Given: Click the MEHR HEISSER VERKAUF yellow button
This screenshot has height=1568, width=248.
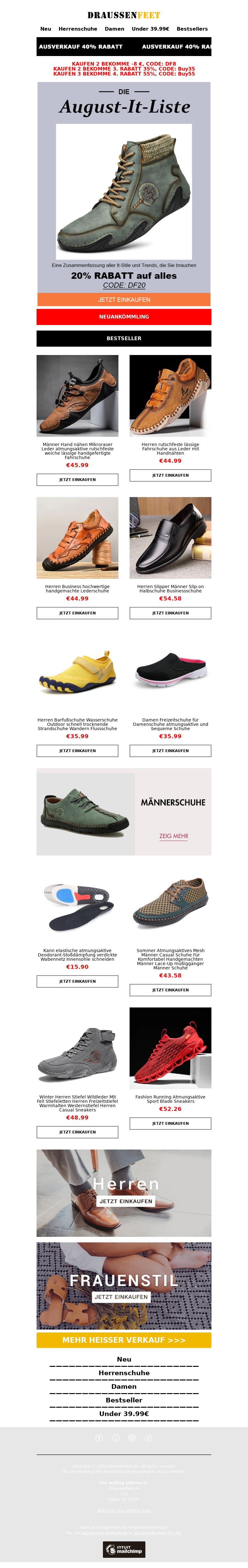Looking at the screenshot, I should click(124, 1340).
